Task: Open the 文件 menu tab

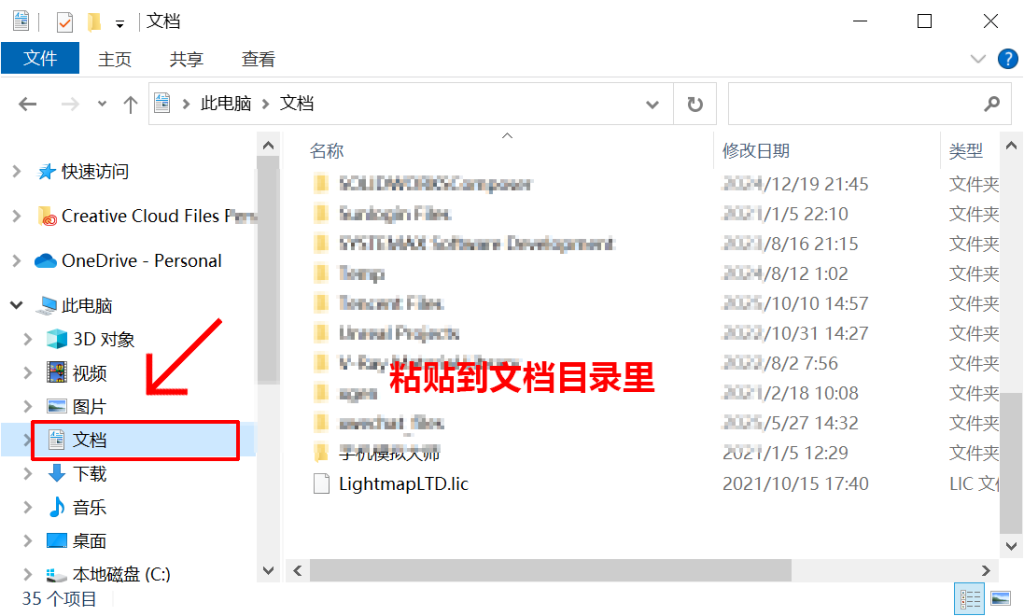Action: click(40, 58)
